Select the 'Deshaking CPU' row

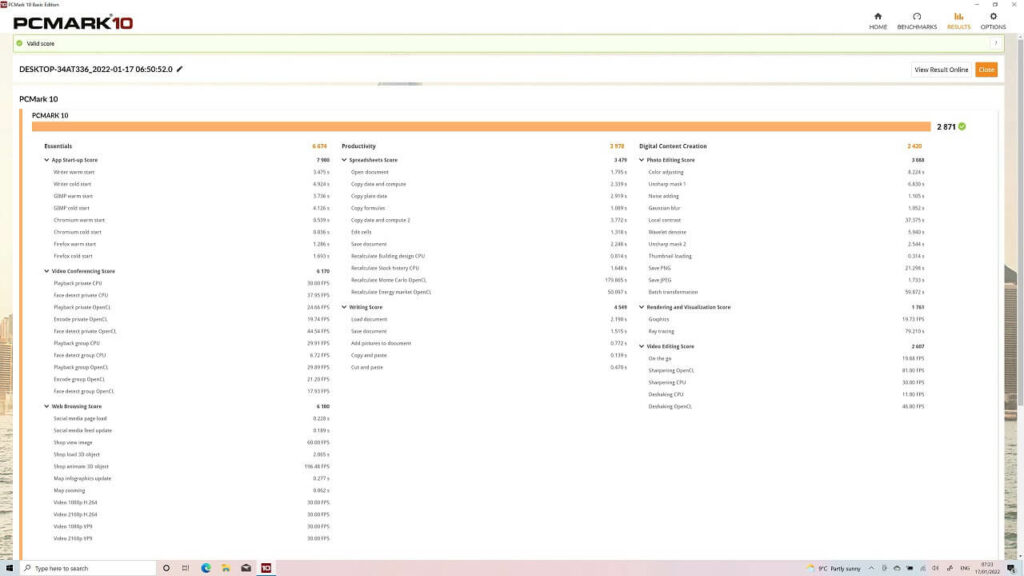(x=786, y=394)
